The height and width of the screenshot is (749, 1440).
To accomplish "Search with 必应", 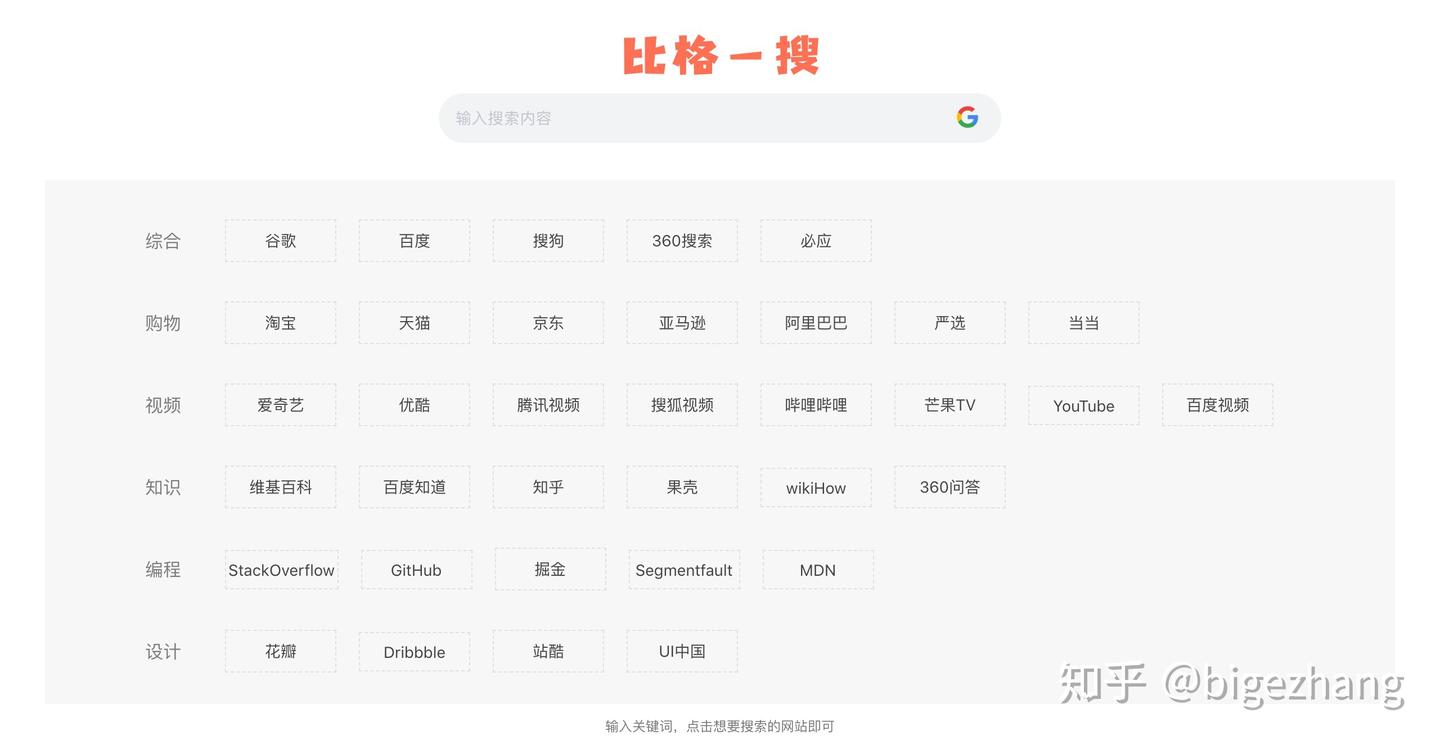I will click(x=816, y=241).
